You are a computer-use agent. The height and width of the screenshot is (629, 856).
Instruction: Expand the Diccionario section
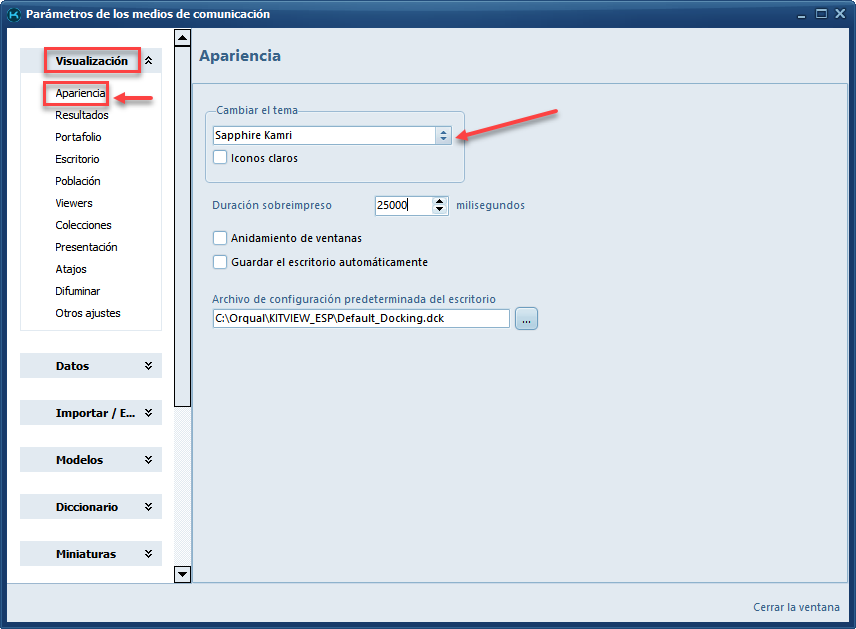point(148,507)
